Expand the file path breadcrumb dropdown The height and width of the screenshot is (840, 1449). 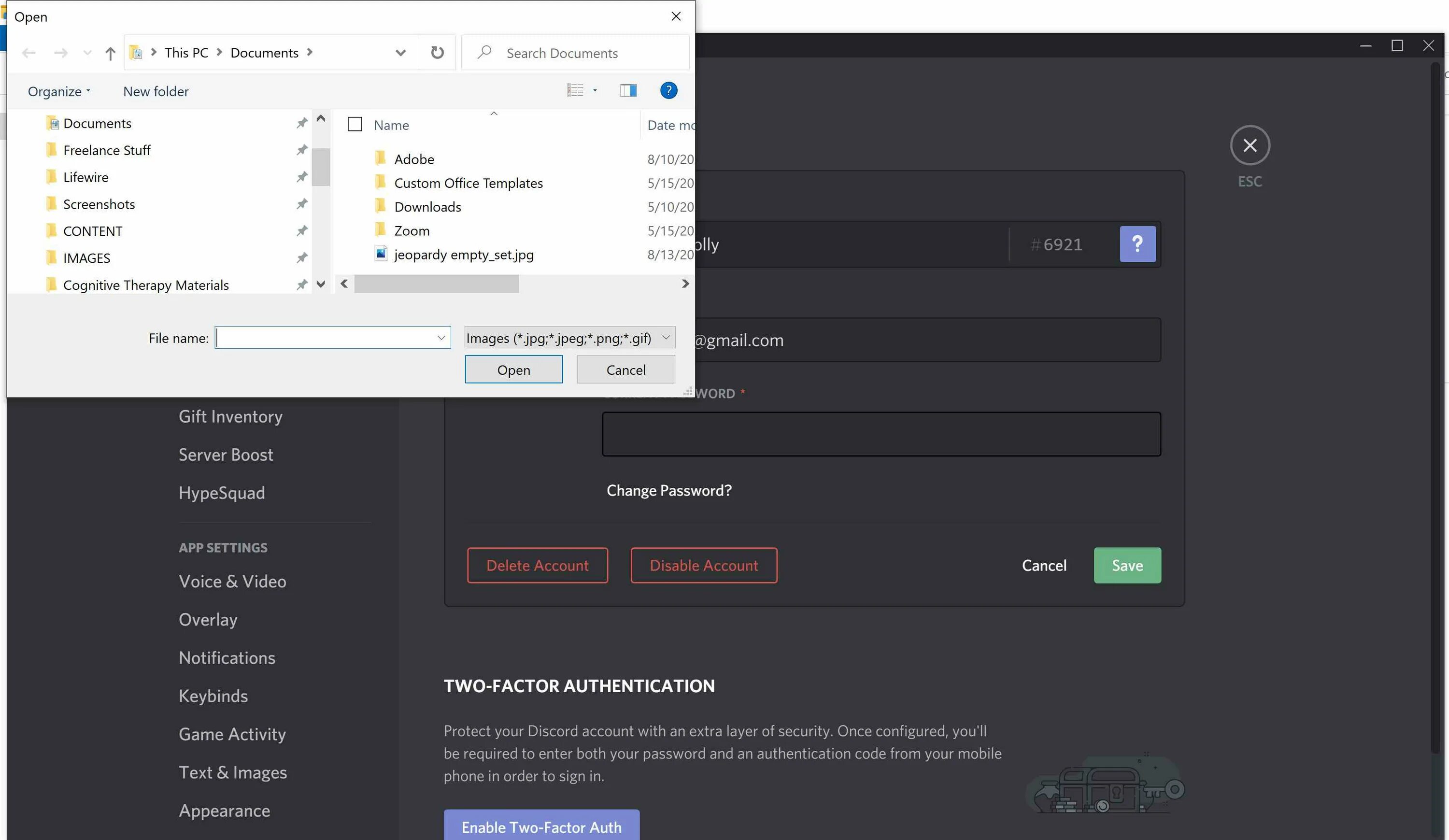[x=400, y=52]
